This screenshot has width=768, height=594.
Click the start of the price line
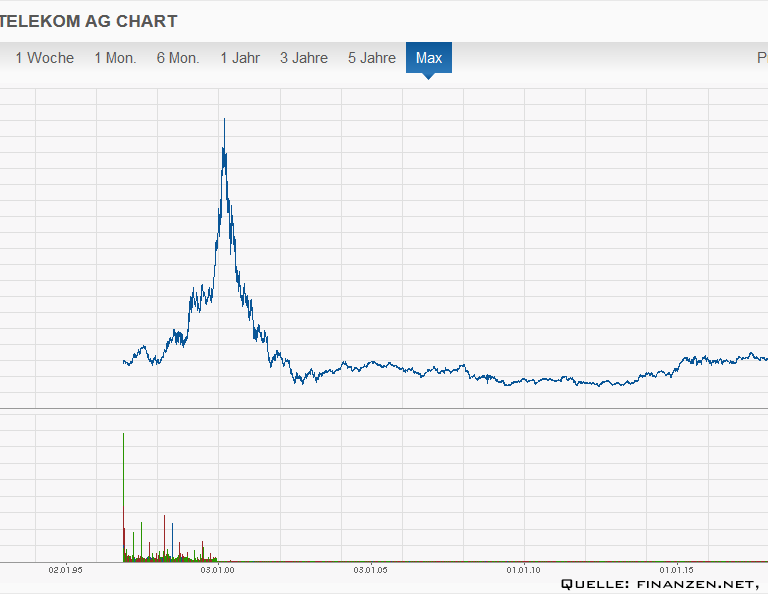point(124,362)
